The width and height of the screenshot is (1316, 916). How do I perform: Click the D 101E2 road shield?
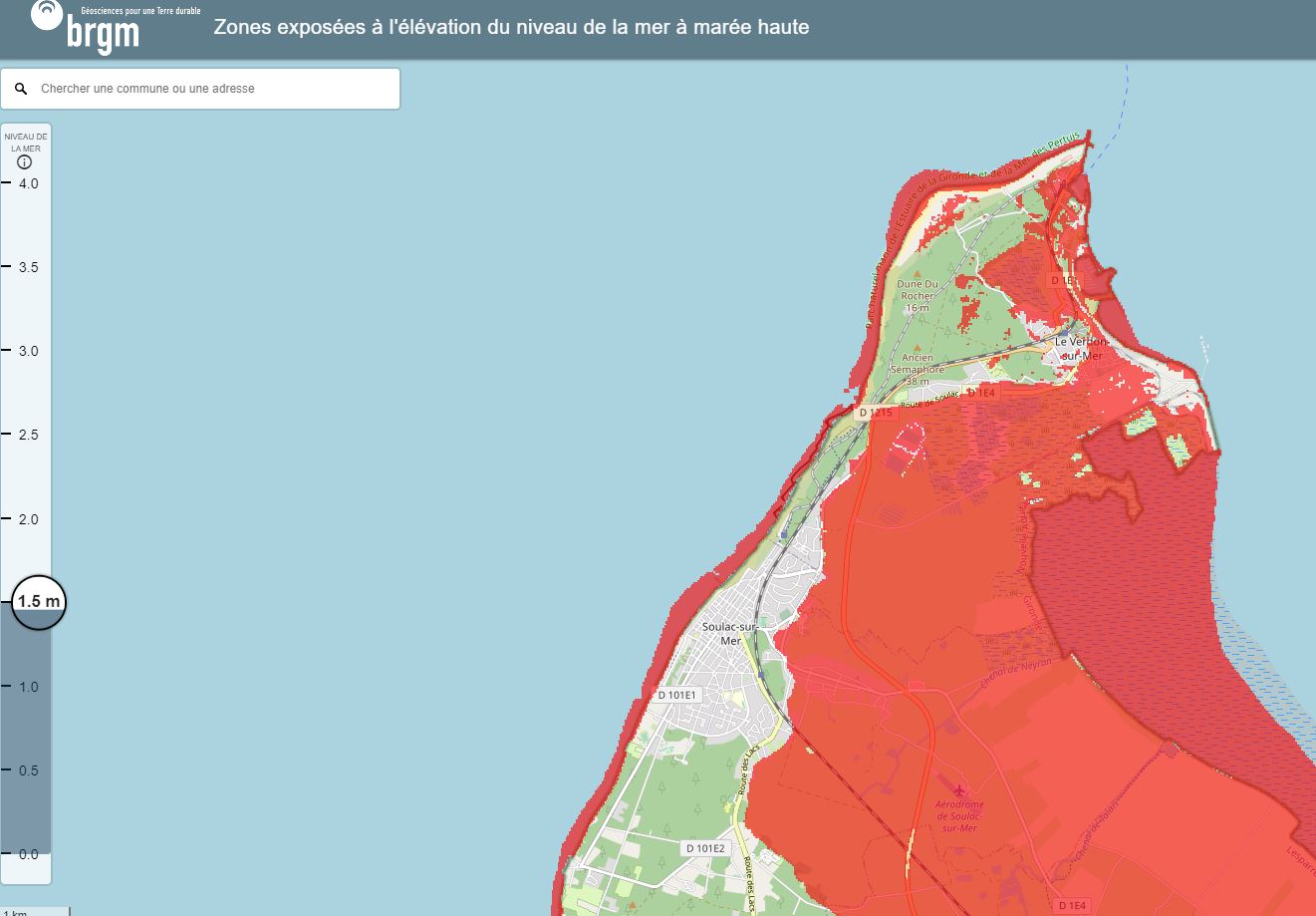click(706, 848)
